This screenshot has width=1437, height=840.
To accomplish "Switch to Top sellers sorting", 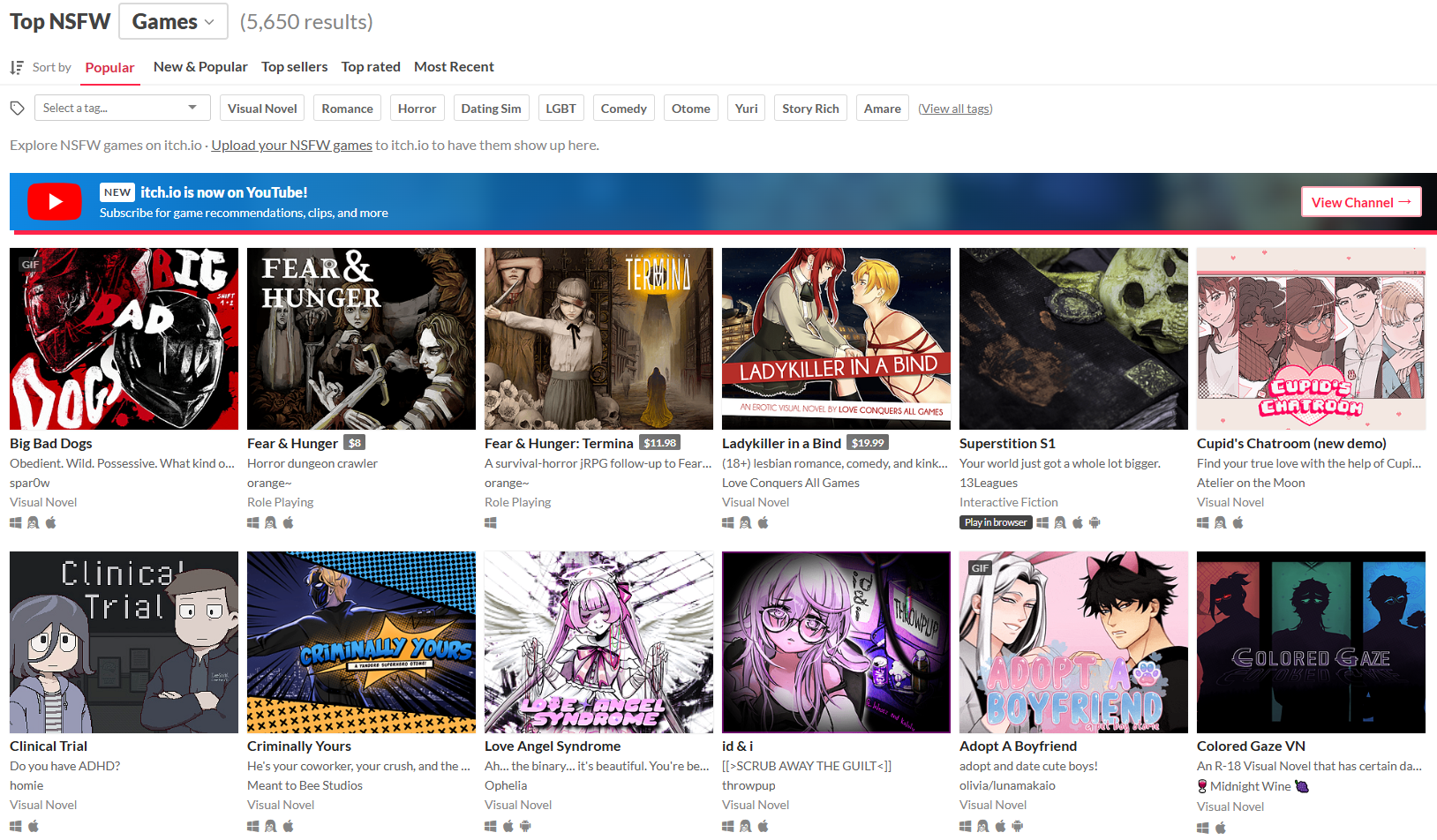I will (x=295, y=67).
